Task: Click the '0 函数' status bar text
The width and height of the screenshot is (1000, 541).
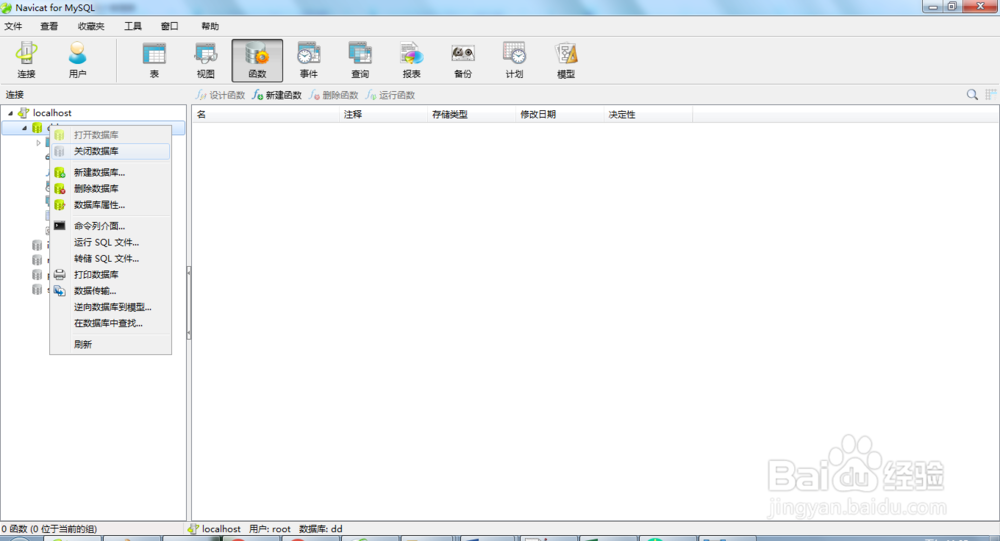Action: (49, 529)
